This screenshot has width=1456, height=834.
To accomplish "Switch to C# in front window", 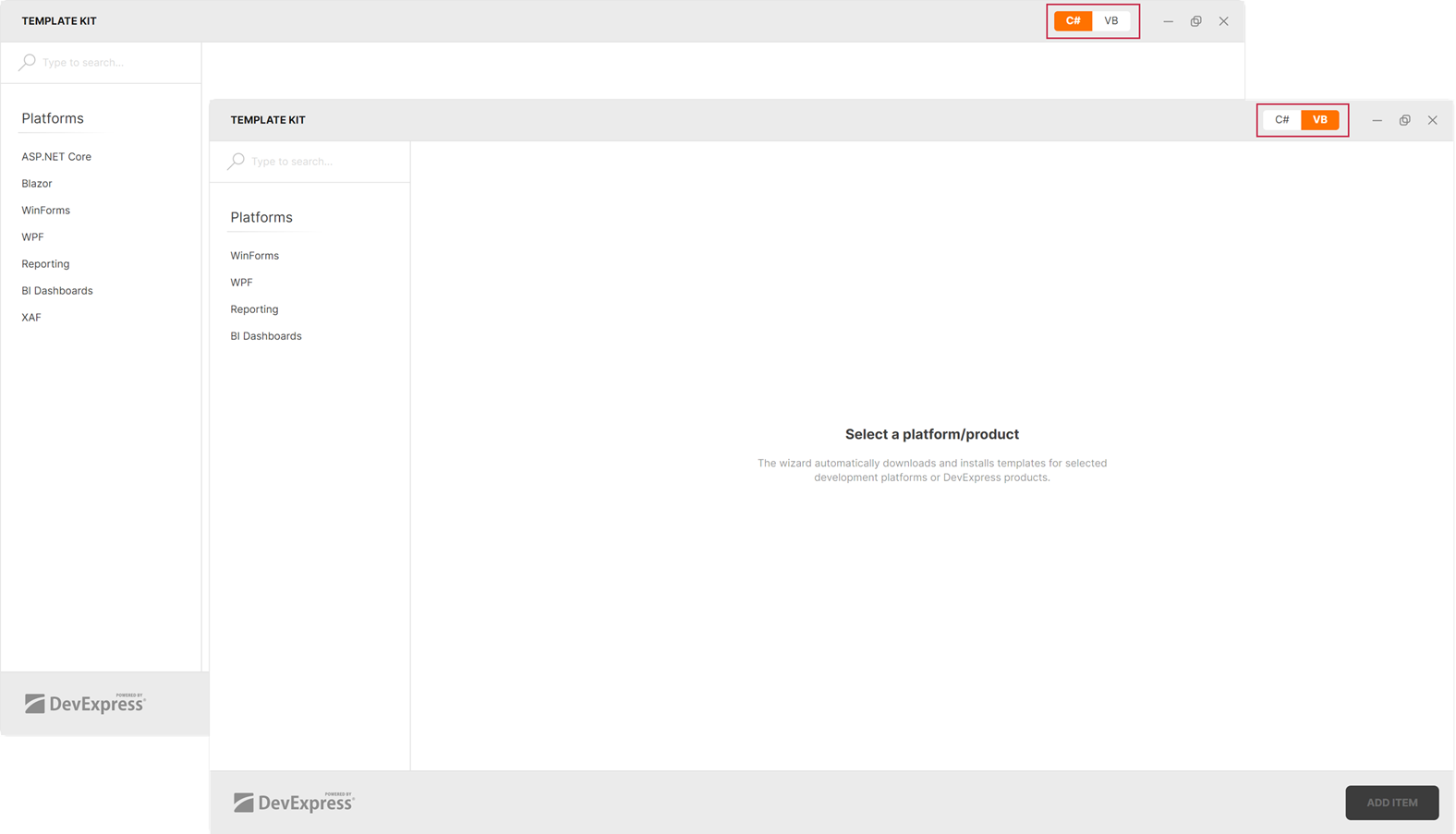I will (x=1282, y=119).
